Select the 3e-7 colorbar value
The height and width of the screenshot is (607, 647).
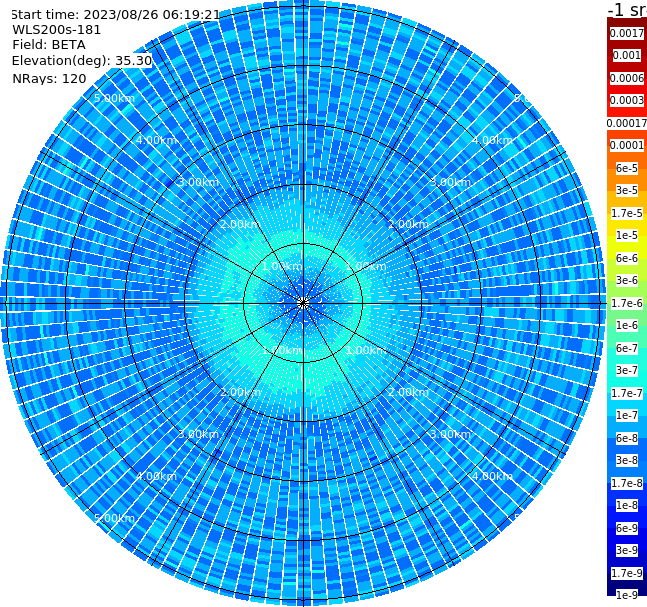(x=627, y=370)
